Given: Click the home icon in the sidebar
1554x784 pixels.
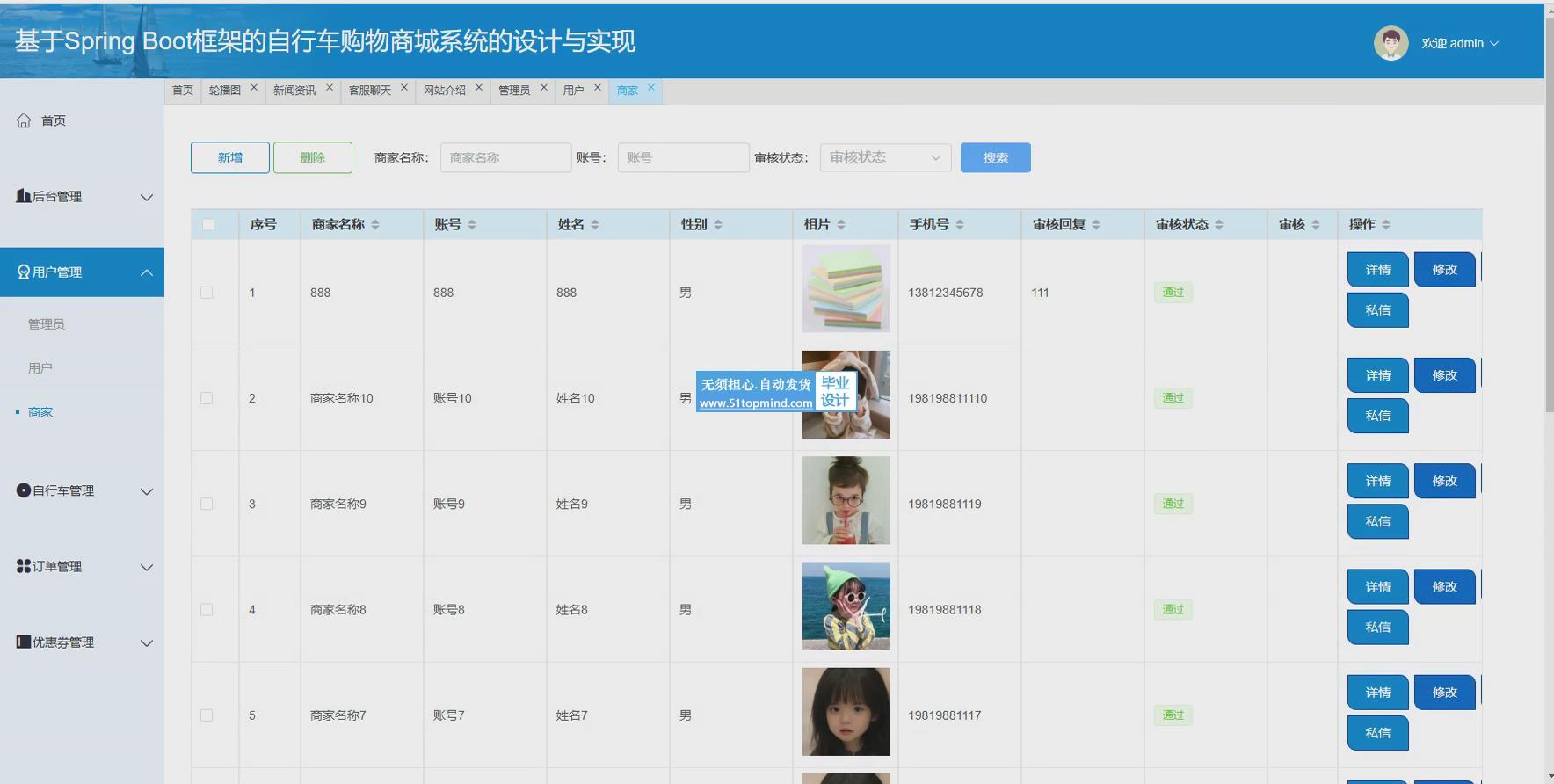Looking at the screenshot, I should 24,120.
